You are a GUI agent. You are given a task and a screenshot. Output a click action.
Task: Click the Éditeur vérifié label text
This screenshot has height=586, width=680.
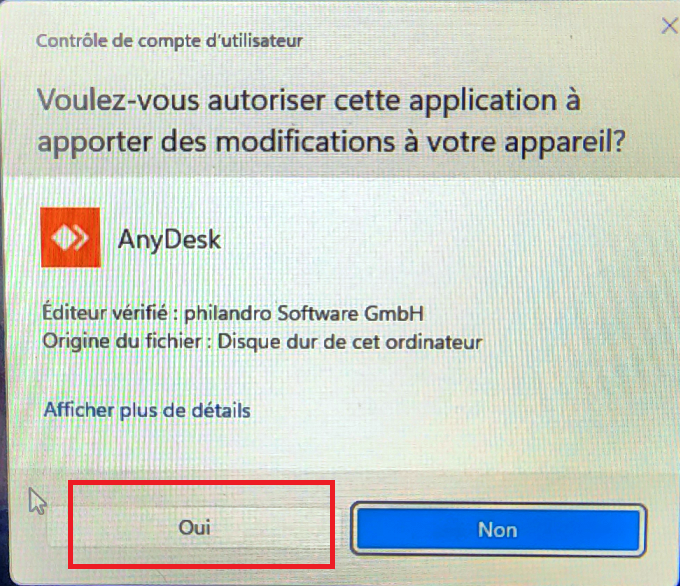tap(105, 313)
